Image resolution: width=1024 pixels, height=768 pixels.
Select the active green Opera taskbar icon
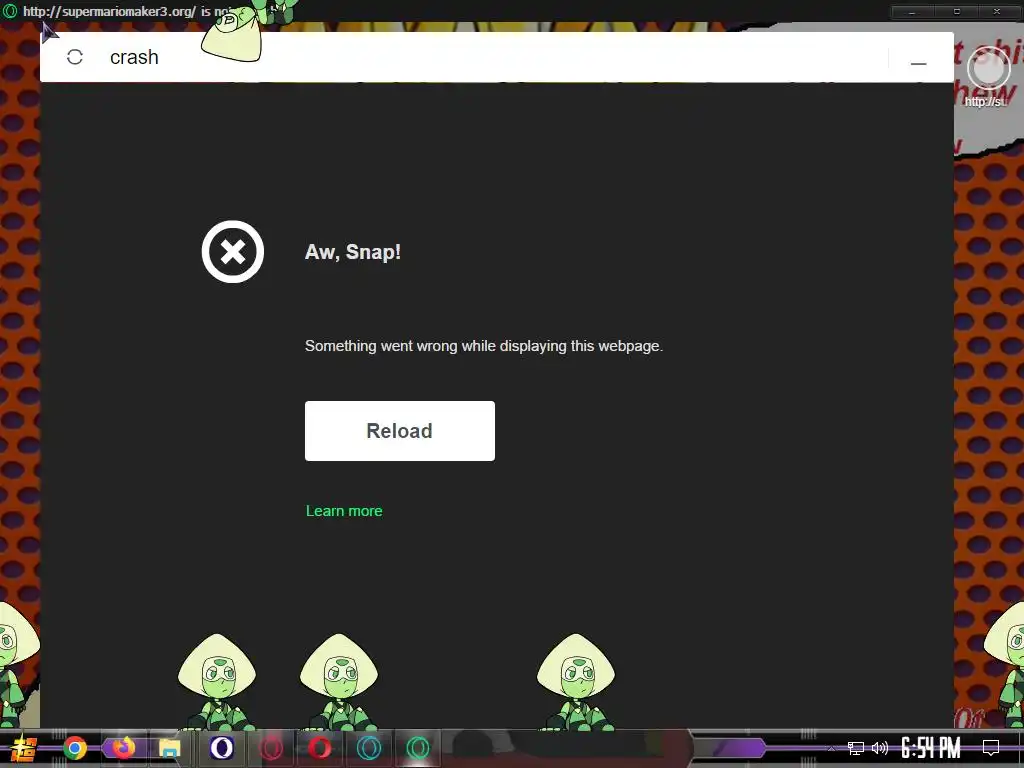point(418,748)
